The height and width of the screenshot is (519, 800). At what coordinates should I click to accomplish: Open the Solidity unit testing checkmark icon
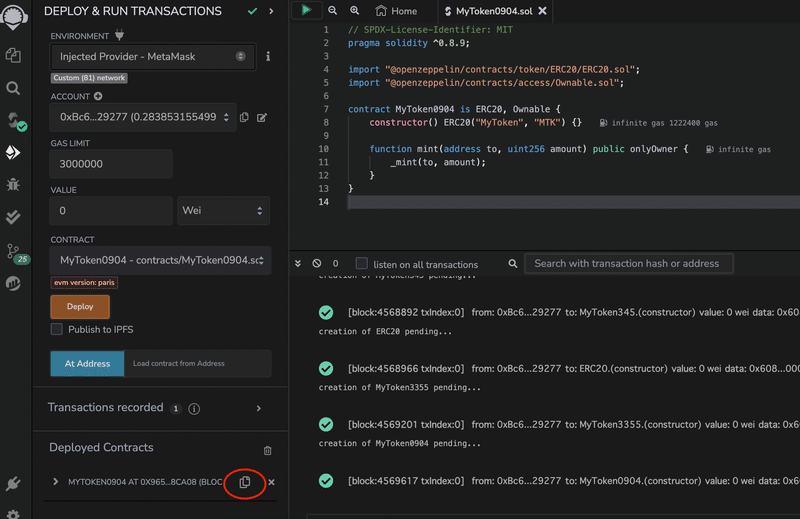[x=13, y=217]
